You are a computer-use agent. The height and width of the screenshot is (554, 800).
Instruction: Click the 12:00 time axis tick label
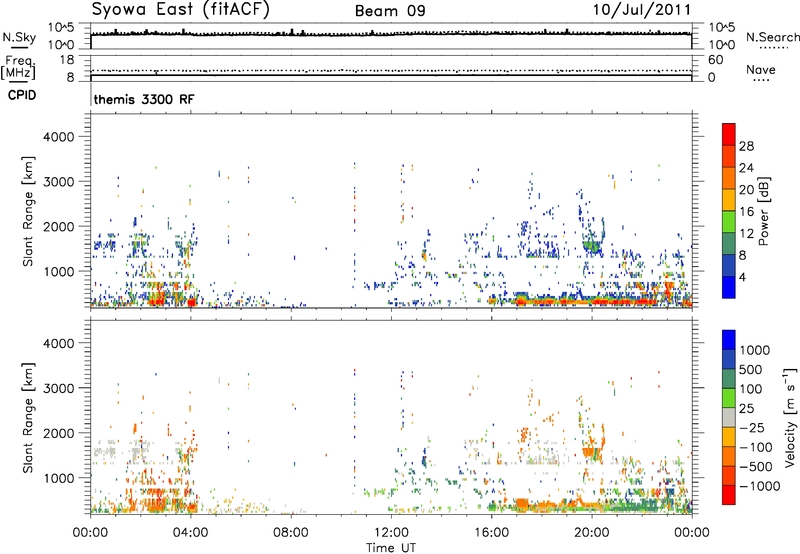[x=391, y=531]
